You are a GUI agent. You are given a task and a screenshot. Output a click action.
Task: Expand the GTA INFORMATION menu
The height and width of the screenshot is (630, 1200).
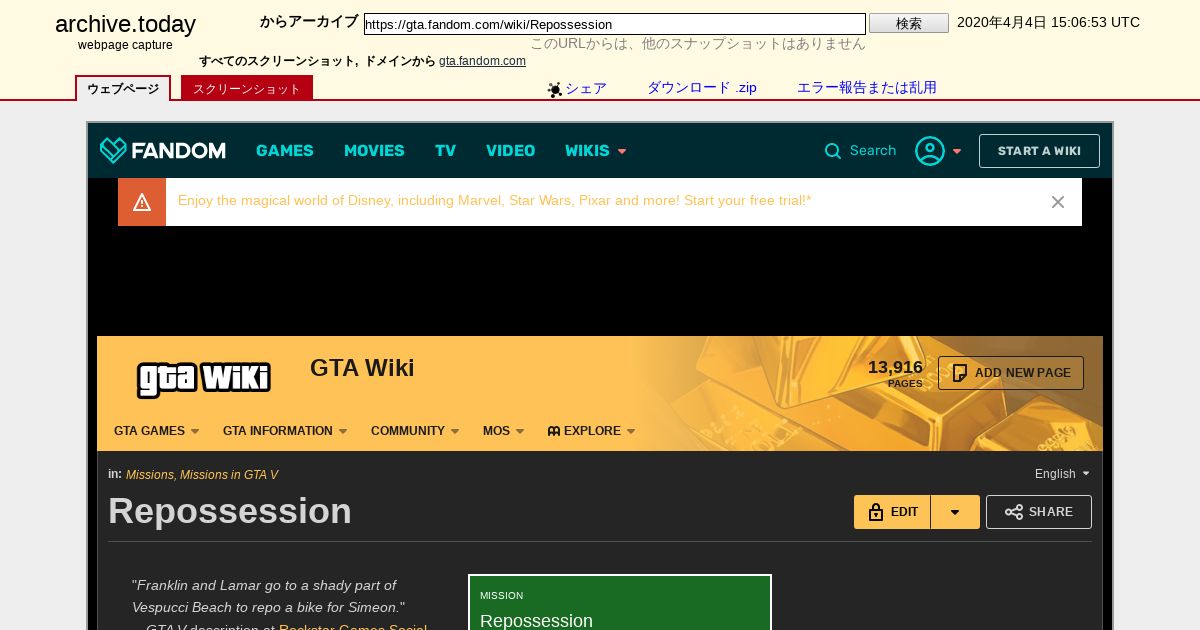[x=285, y=431]
